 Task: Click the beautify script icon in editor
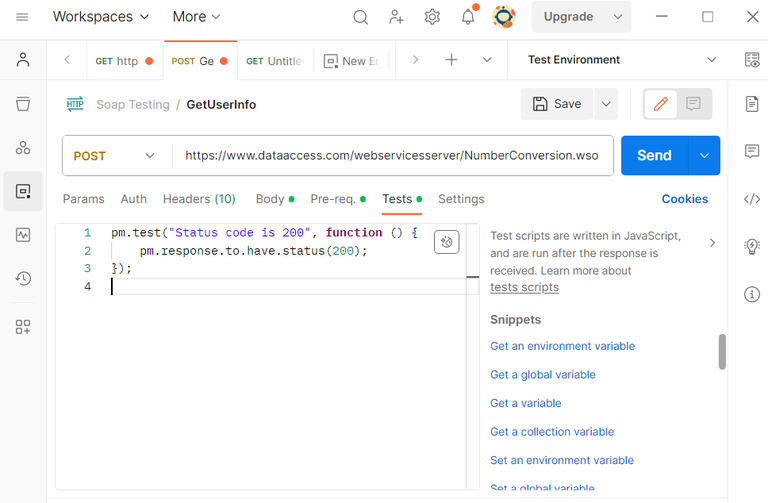click(x=447, y=241)
